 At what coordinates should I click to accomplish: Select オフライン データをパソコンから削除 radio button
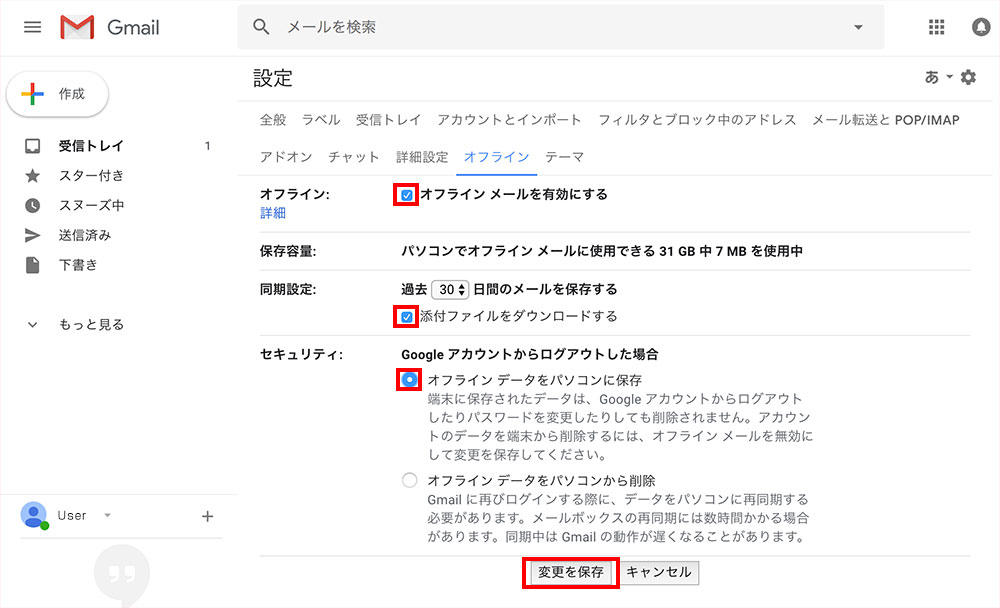pyautogui.click(x=409, y=481)
